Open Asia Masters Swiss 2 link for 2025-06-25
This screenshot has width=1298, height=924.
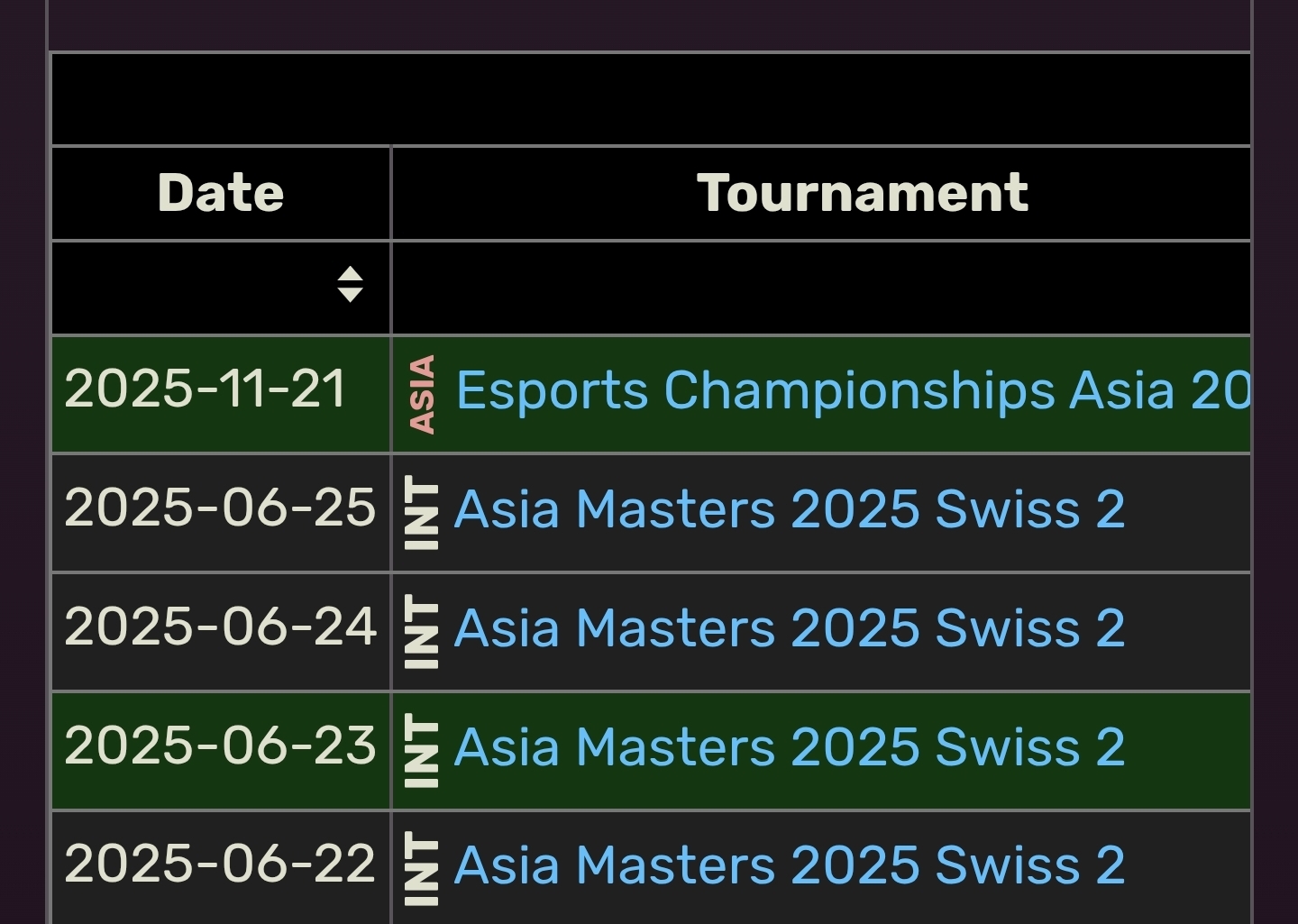790,509
